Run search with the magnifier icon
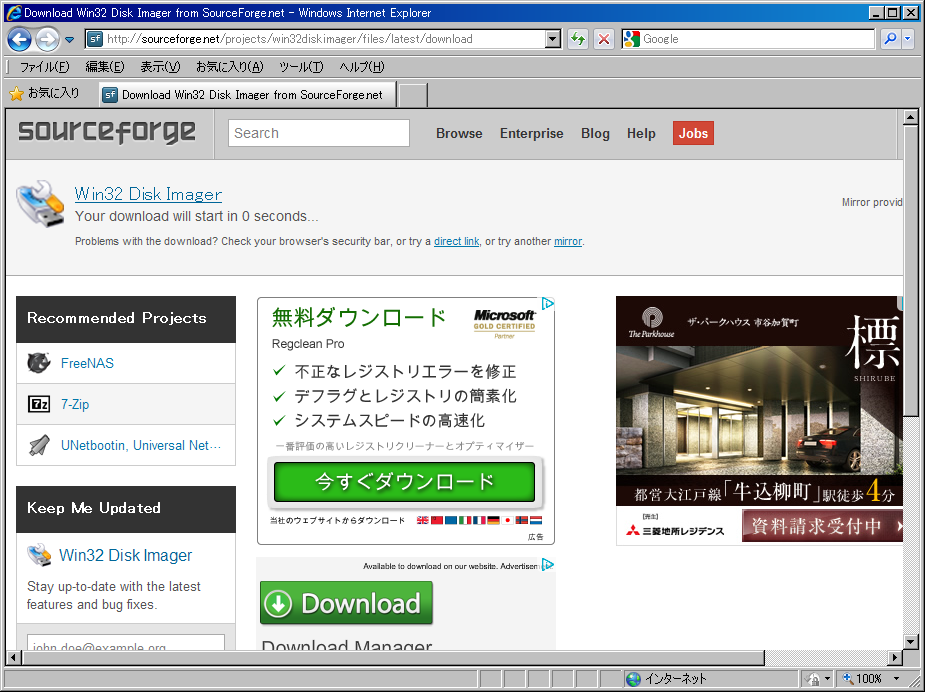Image resolution: width=925 pixels, height=692 pixels. click(890, 39)
